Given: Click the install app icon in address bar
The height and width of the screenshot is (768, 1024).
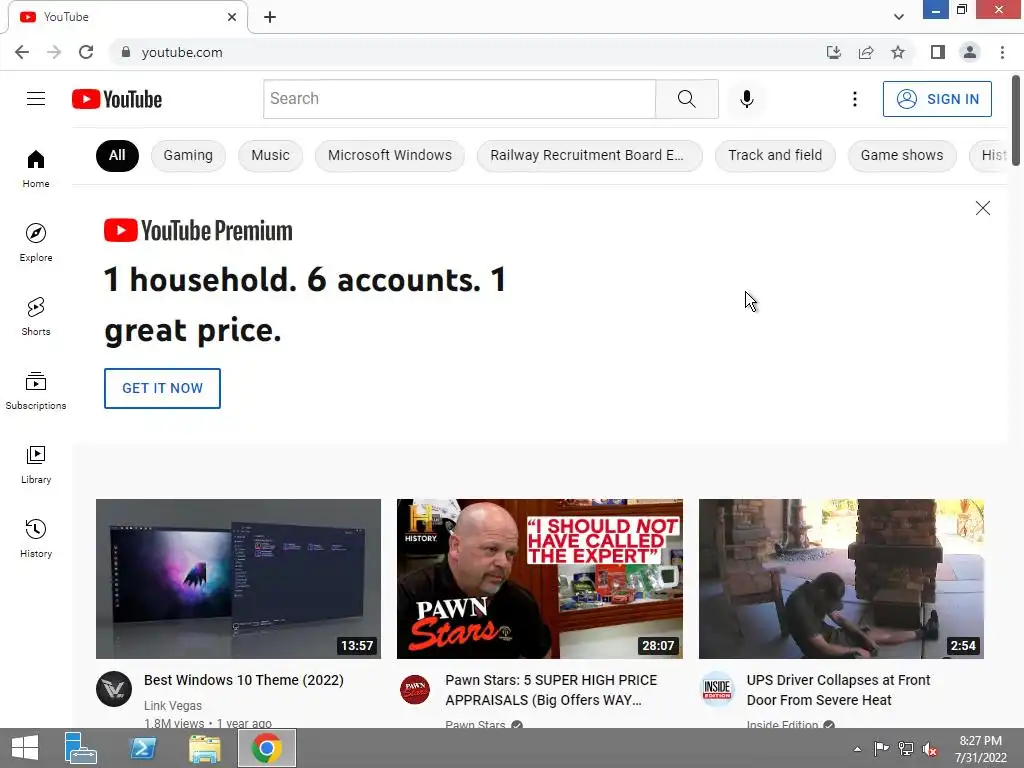Looking at the screenshot, I should point(833,52).
